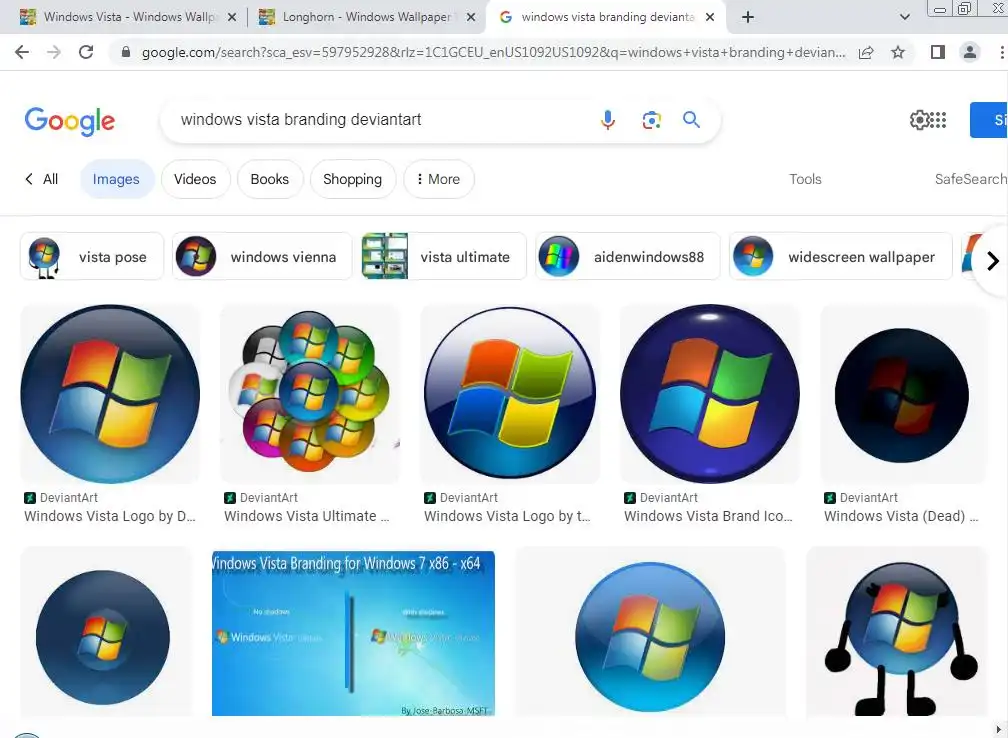Viewport: 1008px width, 738px height.
Task: Close the Longhorn Wallpaper tab
Action: [x=471, y=17]
